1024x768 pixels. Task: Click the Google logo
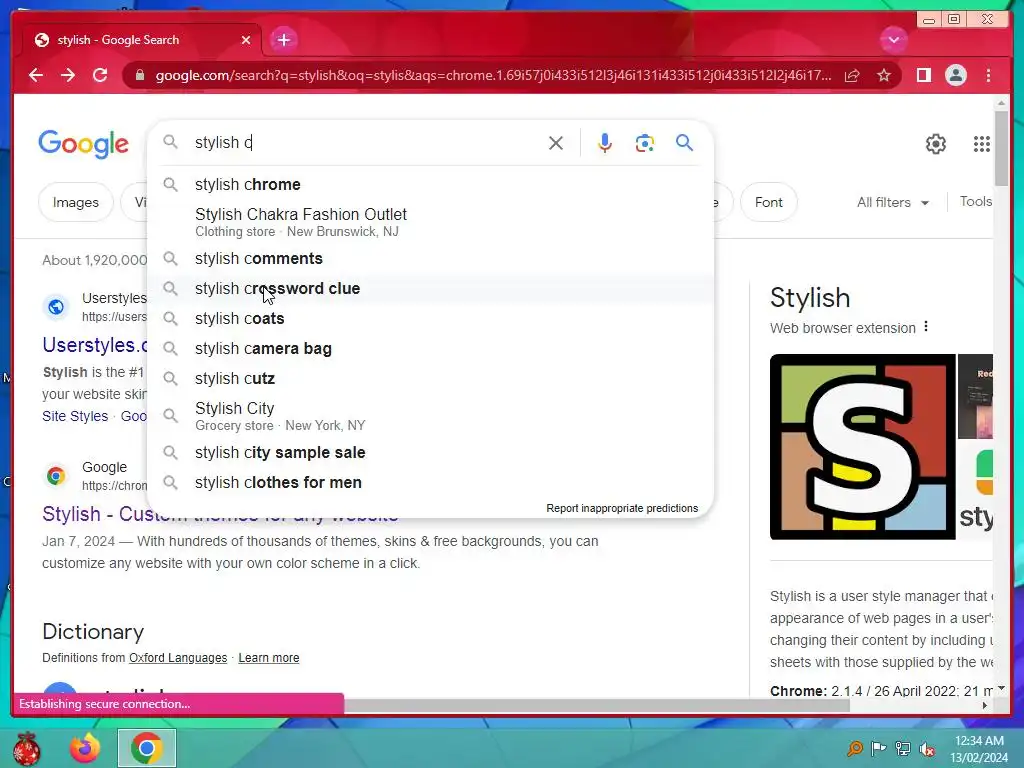[x=83, y=144]
